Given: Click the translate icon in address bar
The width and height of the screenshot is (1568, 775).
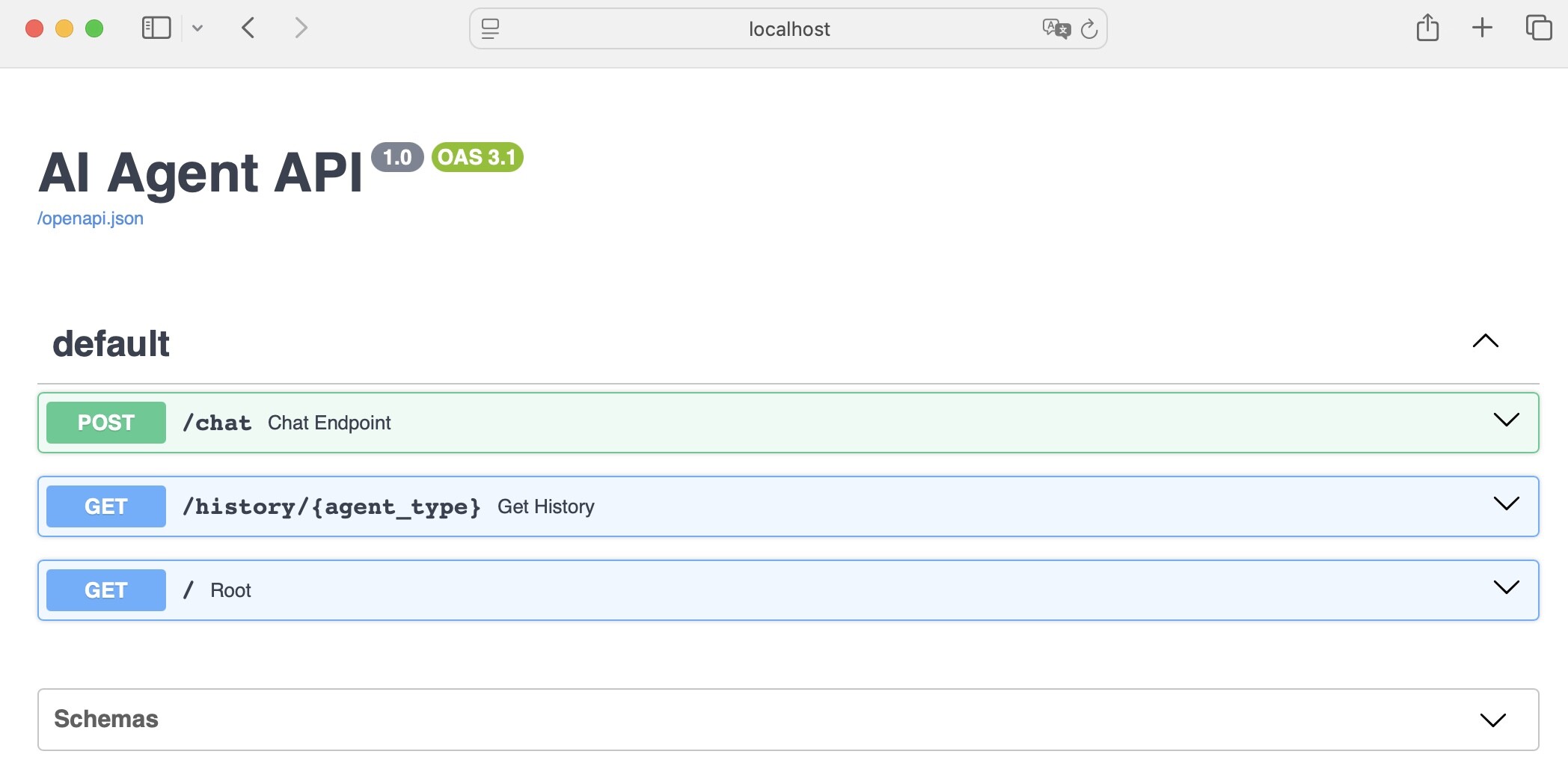Looking at the screenshot, I should tap(1056, 29).
